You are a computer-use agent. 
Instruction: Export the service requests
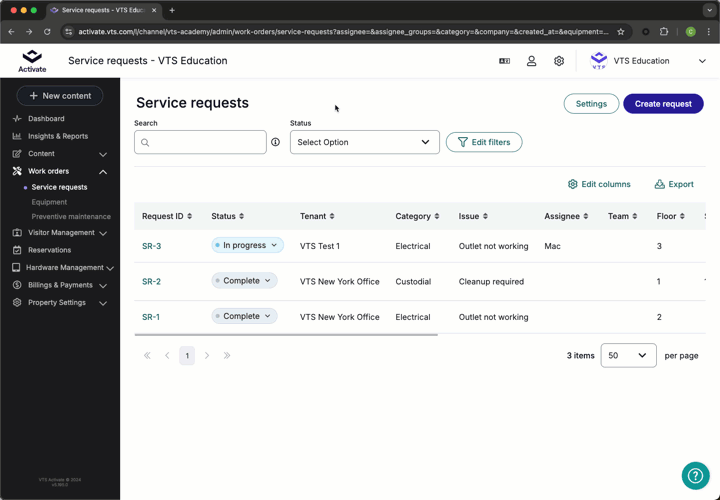coord(674,184)
